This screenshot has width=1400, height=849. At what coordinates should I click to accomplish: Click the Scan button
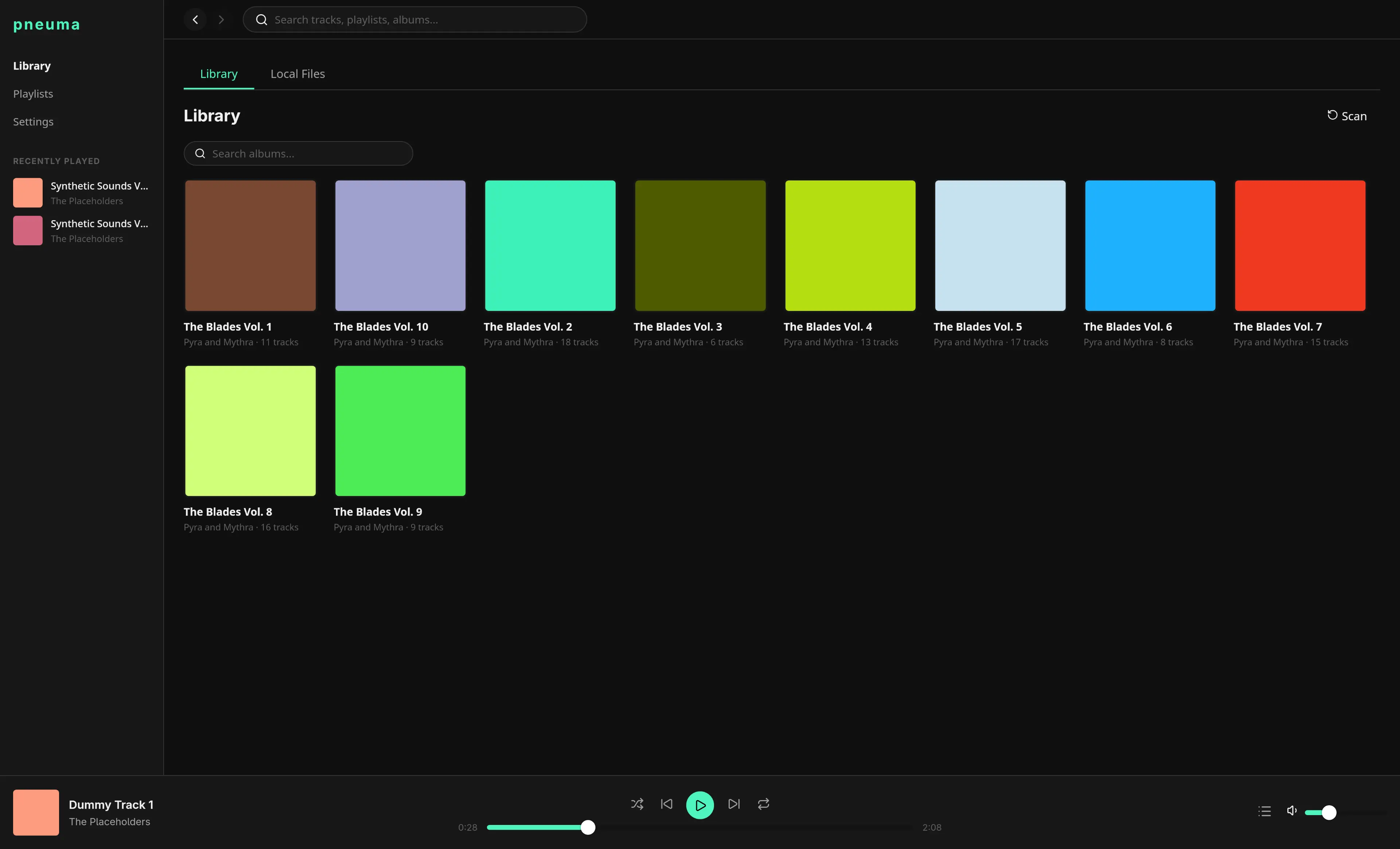(x=1346, y=116)
